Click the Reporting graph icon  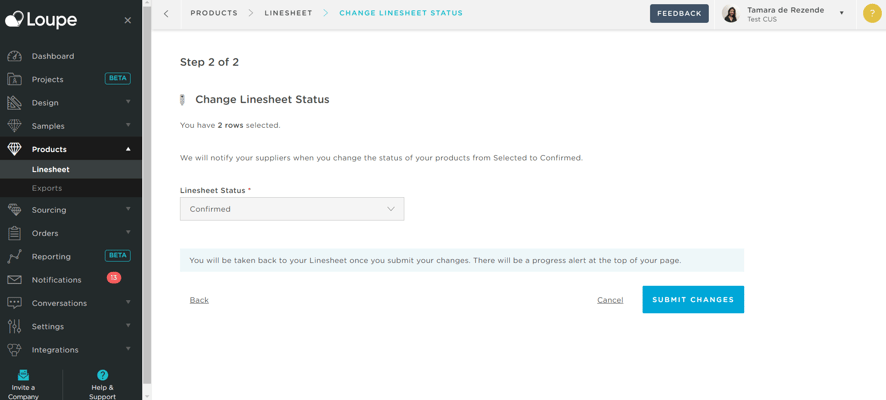(14, 256)
